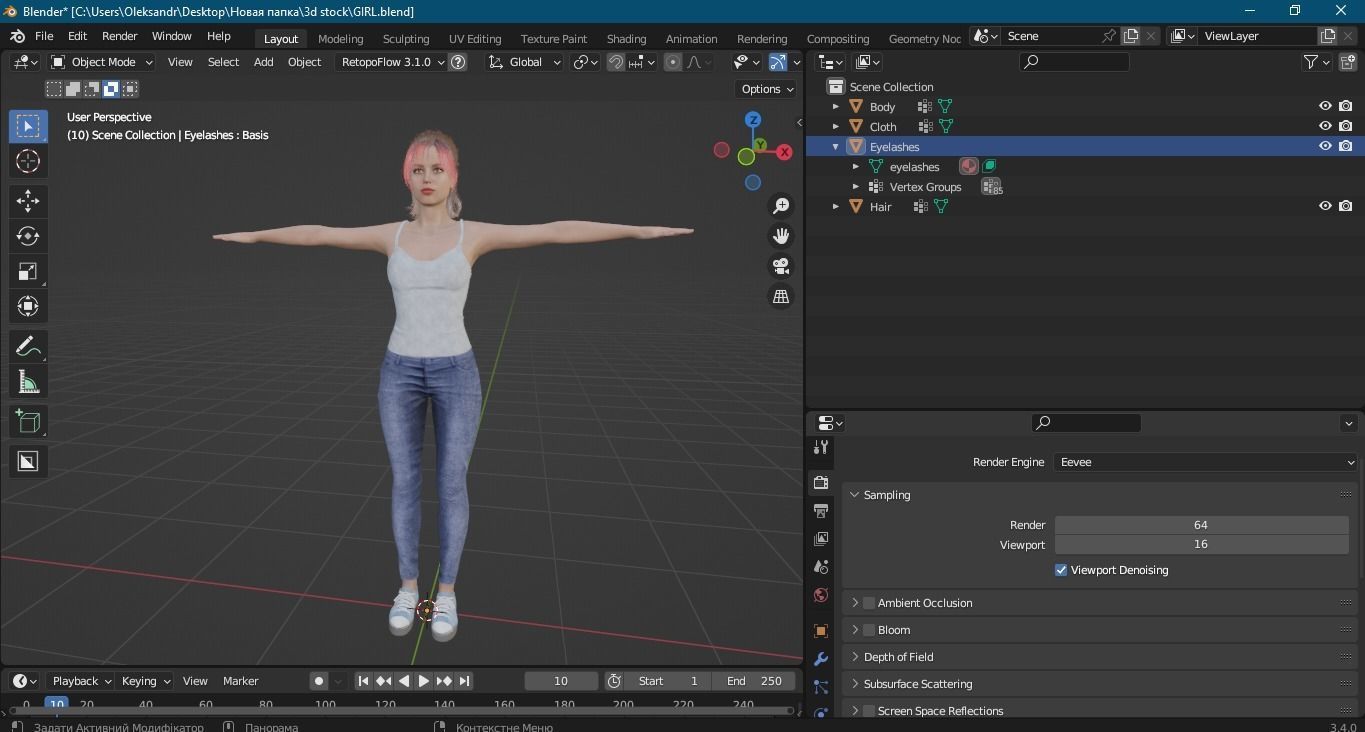The height and width of the screenshot is (732, 1365).
Task: Click the Viewport samples value 16
Action: click(x=1201, y=545)
